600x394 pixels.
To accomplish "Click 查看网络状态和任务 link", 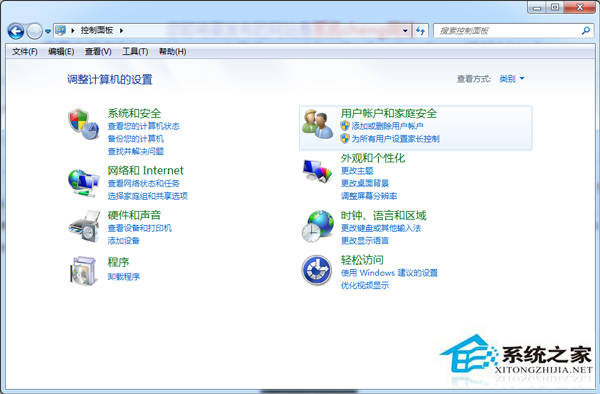I will [x=143, y=184].
